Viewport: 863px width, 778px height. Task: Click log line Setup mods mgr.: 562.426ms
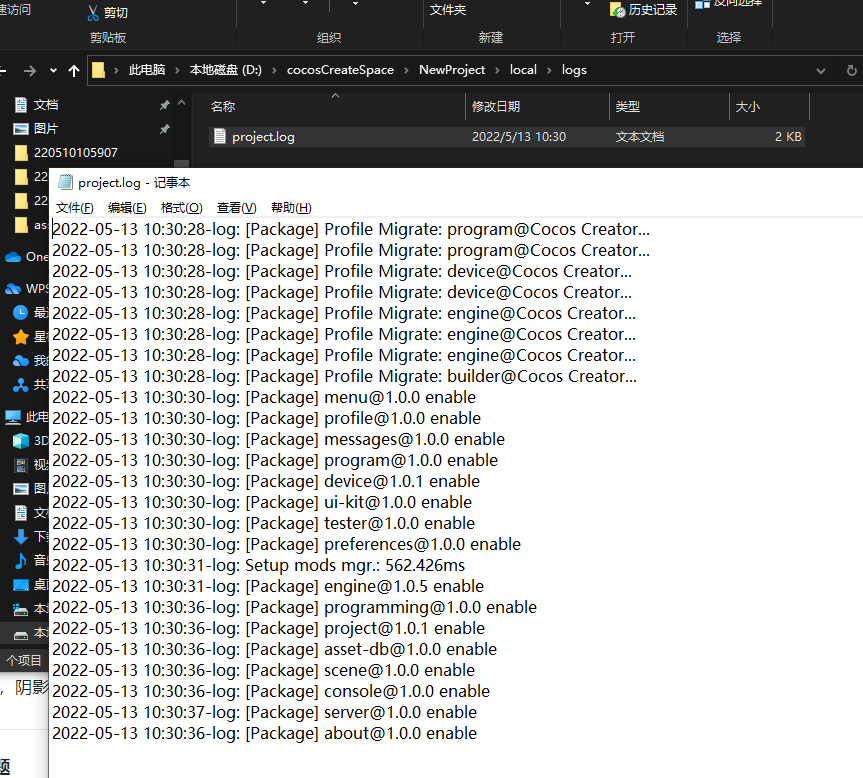tap(259, 565)
